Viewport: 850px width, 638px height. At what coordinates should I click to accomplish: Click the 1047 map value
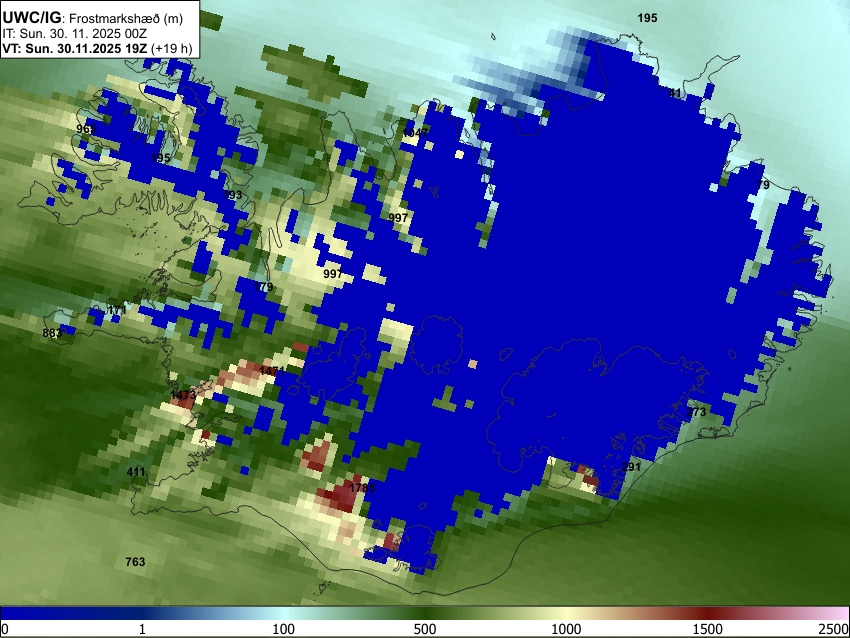[416, 132]
